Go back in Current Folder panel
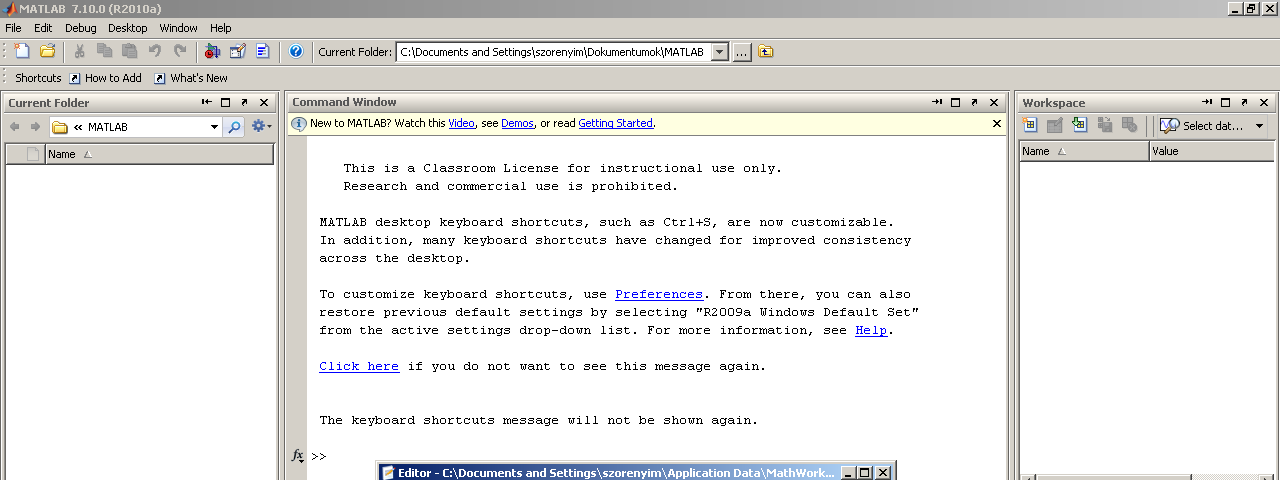Image resolution: width=1280 pixels, height=480 pixels. 15,127
